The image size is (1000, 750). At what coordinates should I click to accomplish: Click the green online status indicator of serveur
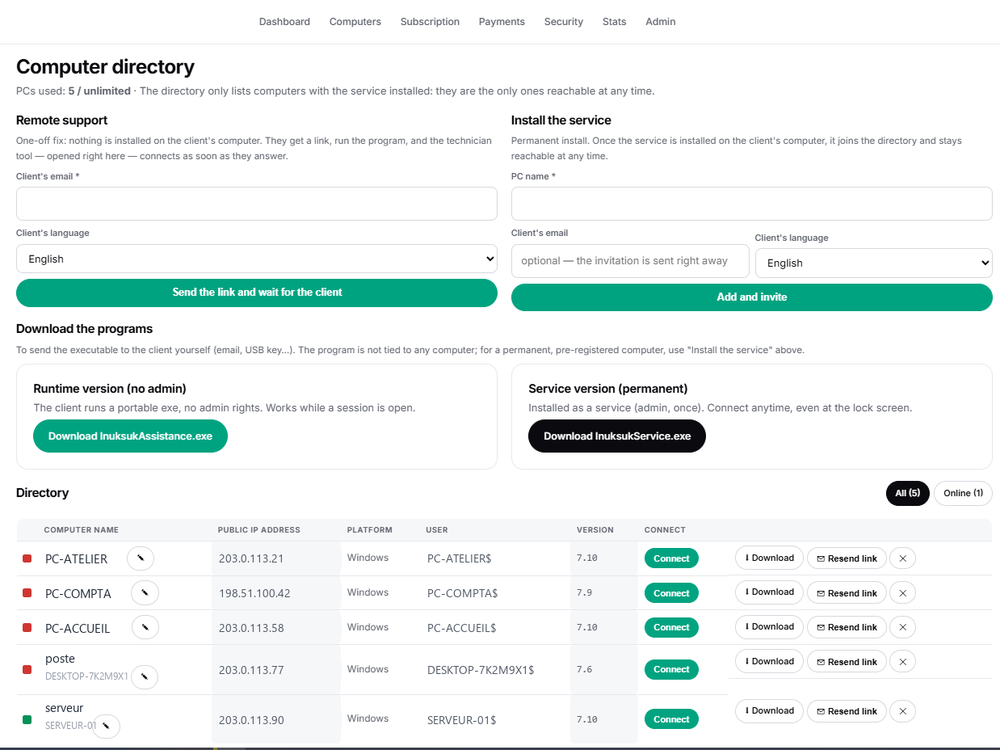click(27, 719)
